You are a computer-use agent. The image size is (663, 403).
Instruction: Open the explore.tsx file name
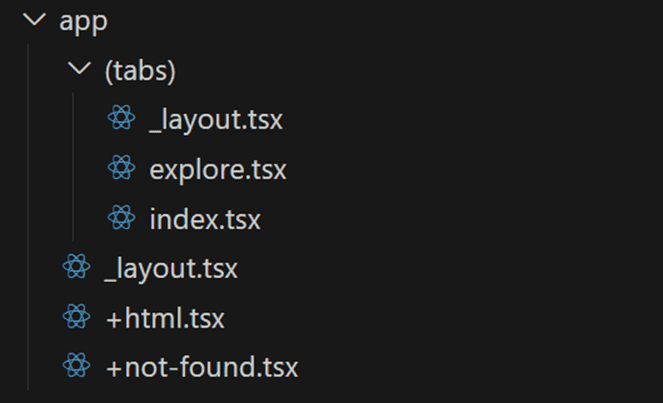(x=218, y=170)
